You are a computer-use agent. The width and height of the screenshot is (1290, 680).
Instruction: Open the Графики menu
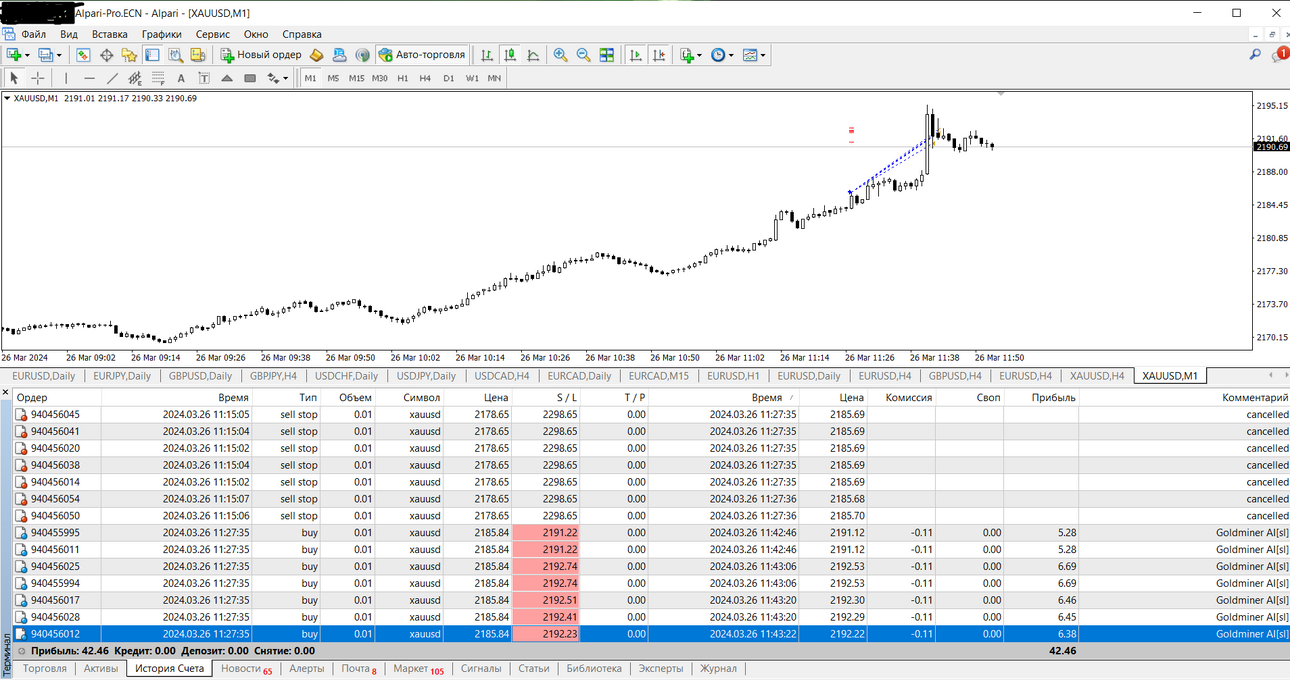(x=161, y=34)
